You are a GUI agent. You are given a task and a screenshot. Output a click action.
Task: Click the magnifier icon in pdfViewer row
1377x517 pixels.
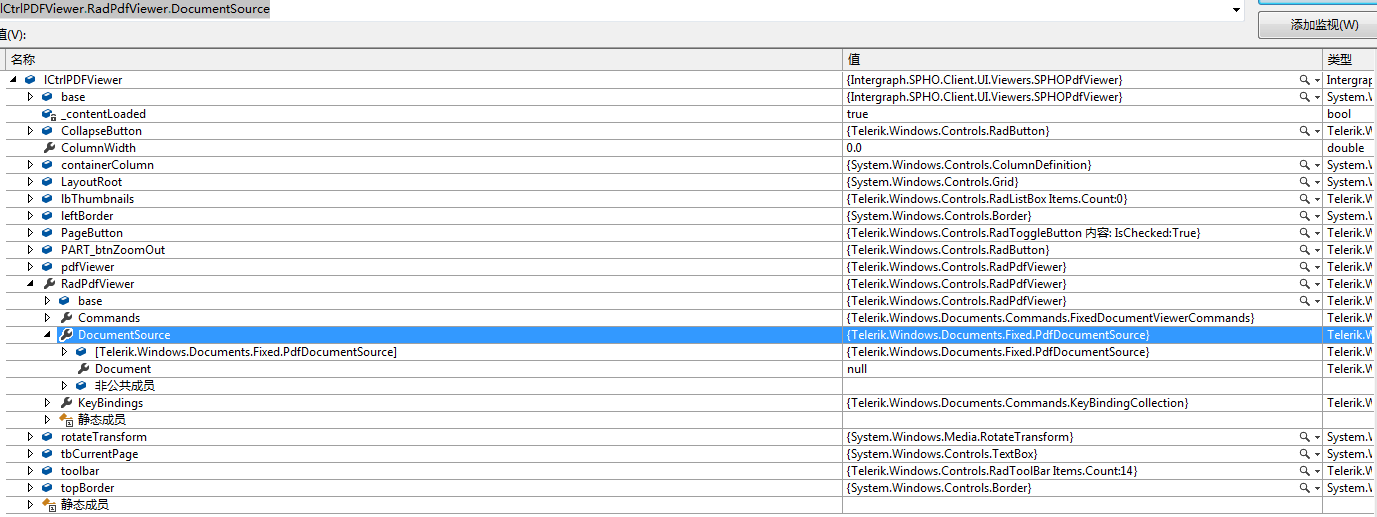tap(1304, 267)
